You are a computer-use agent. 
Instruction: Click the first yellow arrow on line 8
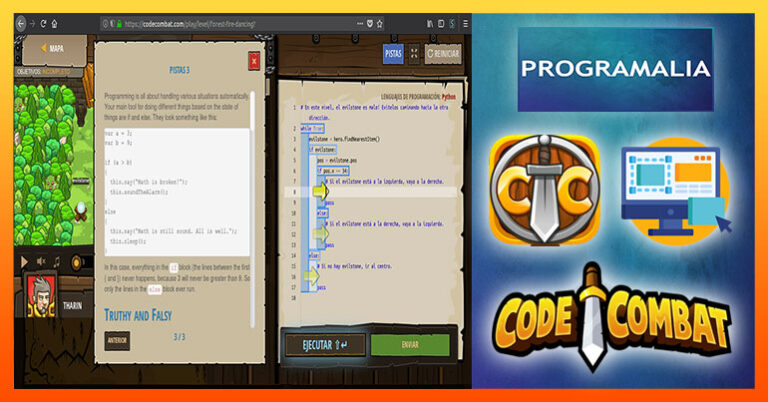(x=321, y=191)
